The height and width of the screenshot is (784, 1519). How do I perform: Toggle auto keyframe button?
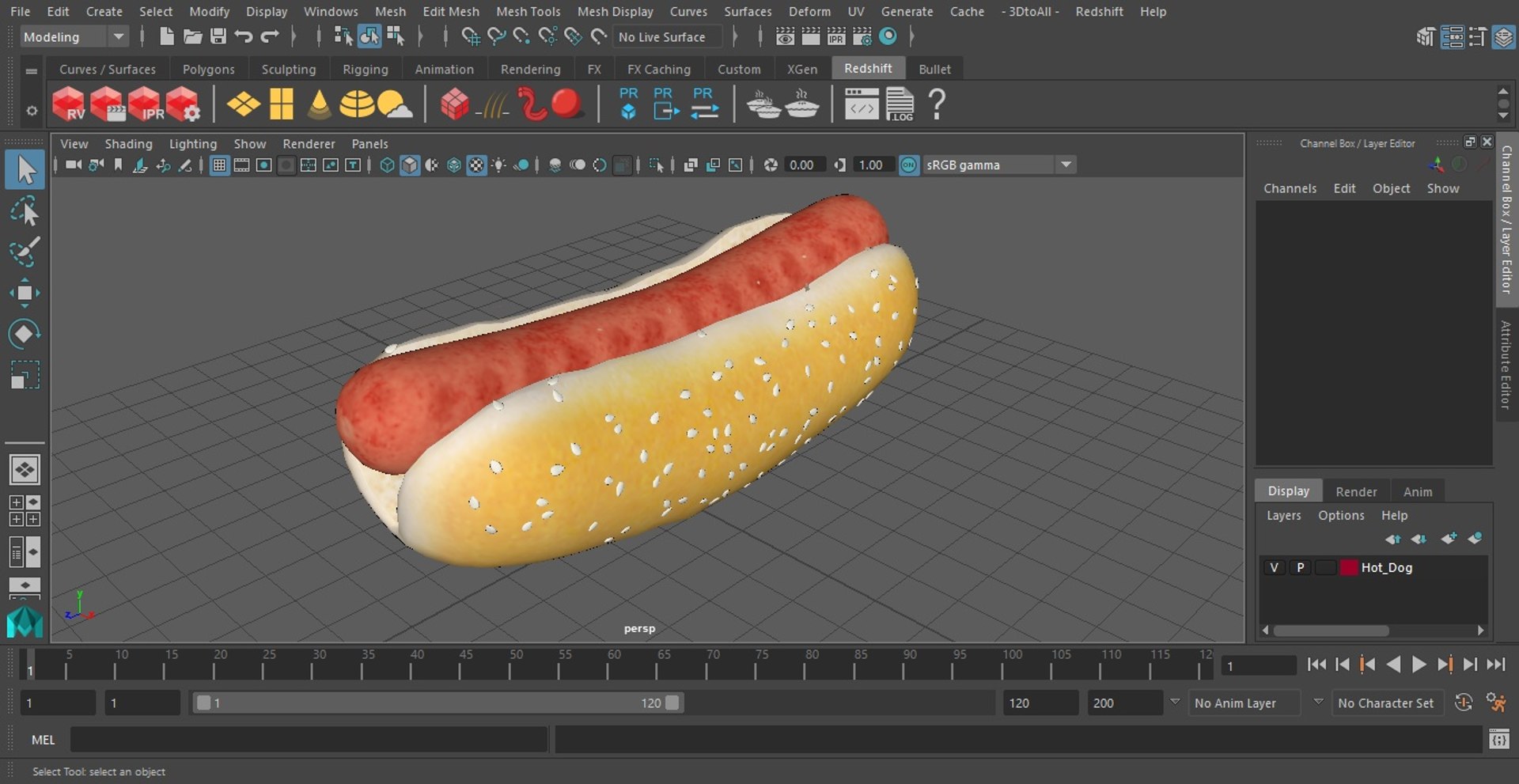pyautogui.click(x=1464, y=703)
